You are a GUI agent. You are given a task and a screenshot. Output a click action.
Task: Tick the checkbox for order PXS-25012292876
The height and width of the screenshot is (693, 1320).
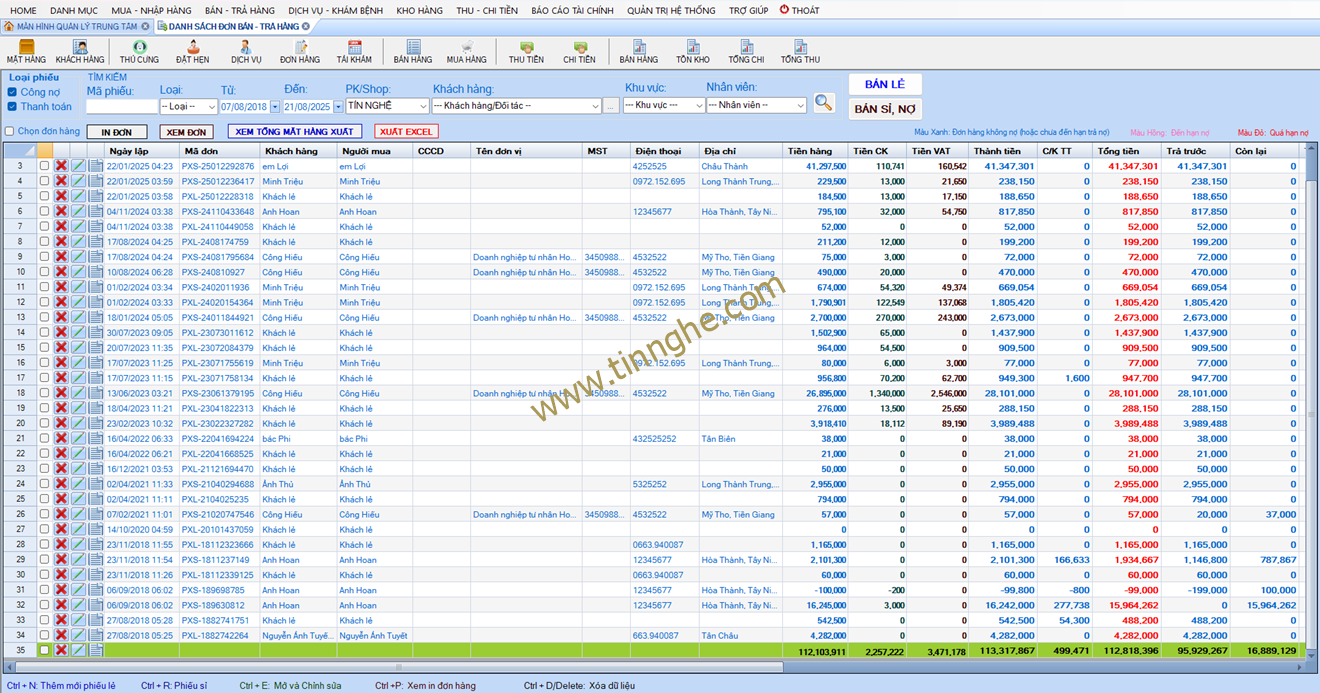[44, 166]
